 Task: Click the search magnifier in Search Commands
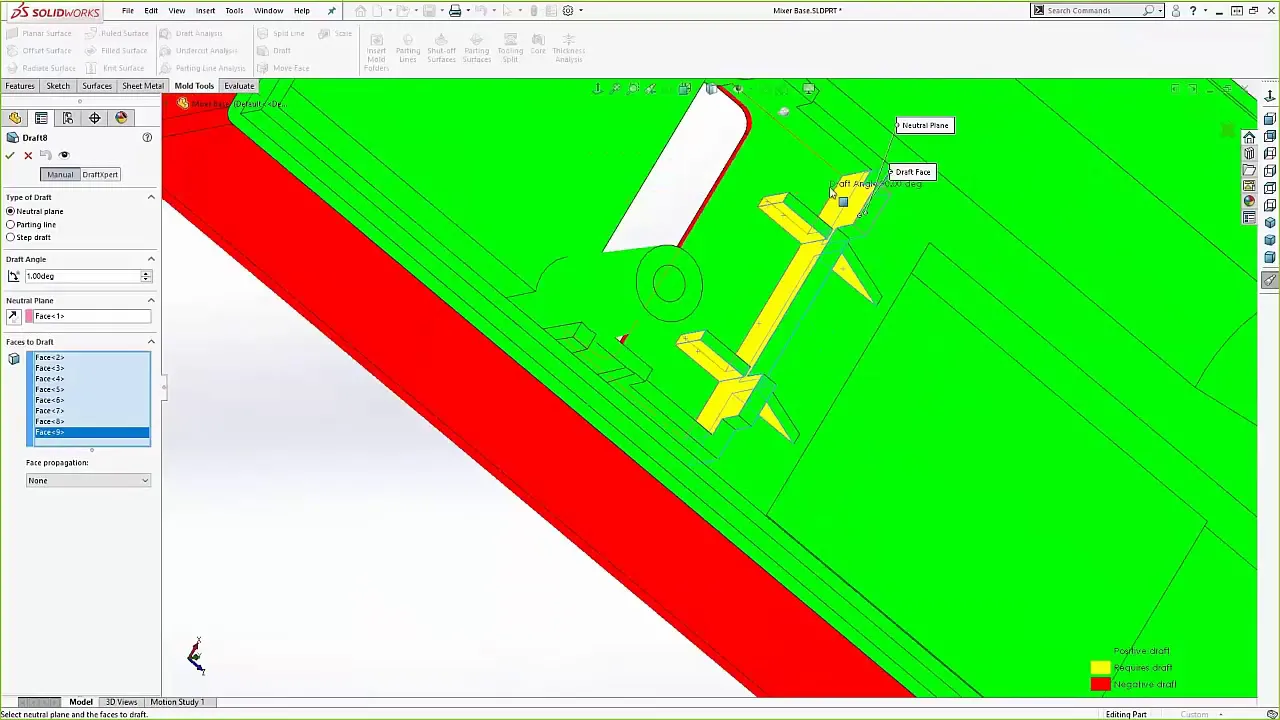tap(1148, 10)
